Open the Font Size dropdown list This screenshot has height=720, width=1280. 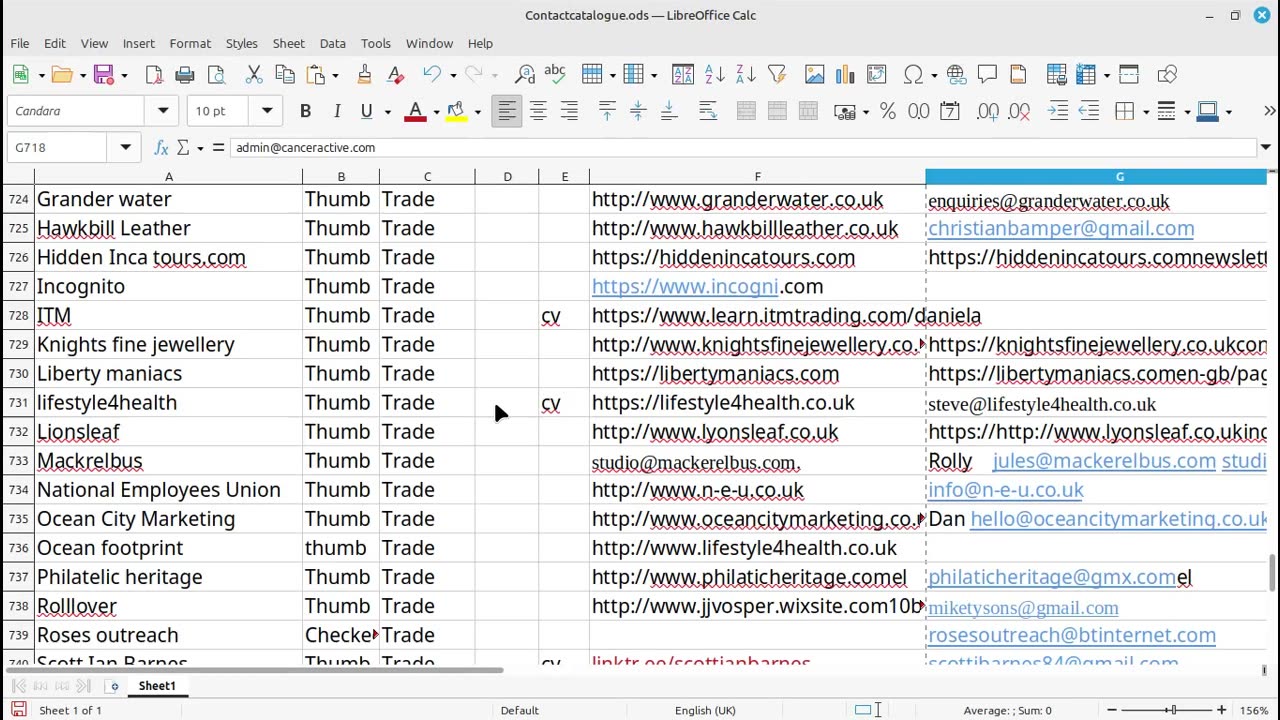[267, 111]
